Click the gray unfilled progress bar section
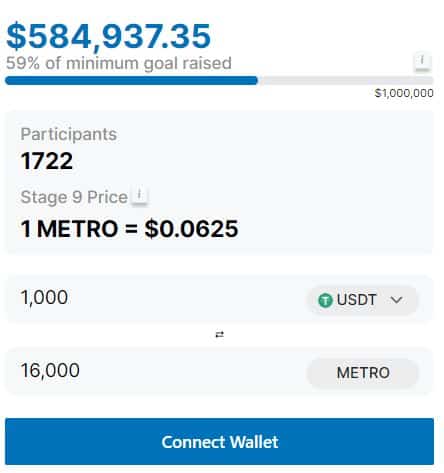444x473 pixels. pos(345,80)
